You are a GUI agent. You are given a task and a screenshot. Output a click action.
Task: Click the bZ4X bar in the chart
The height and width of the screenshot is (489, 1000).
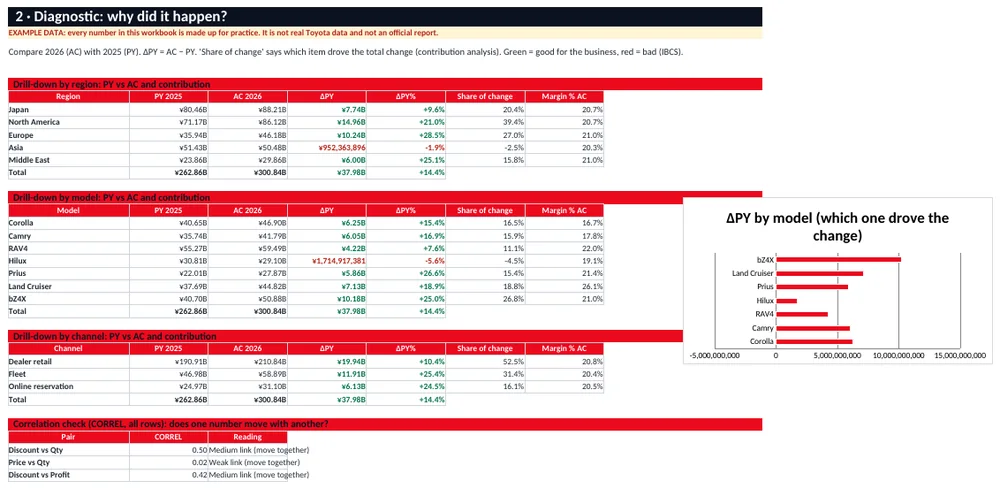[x=838, y=259]
